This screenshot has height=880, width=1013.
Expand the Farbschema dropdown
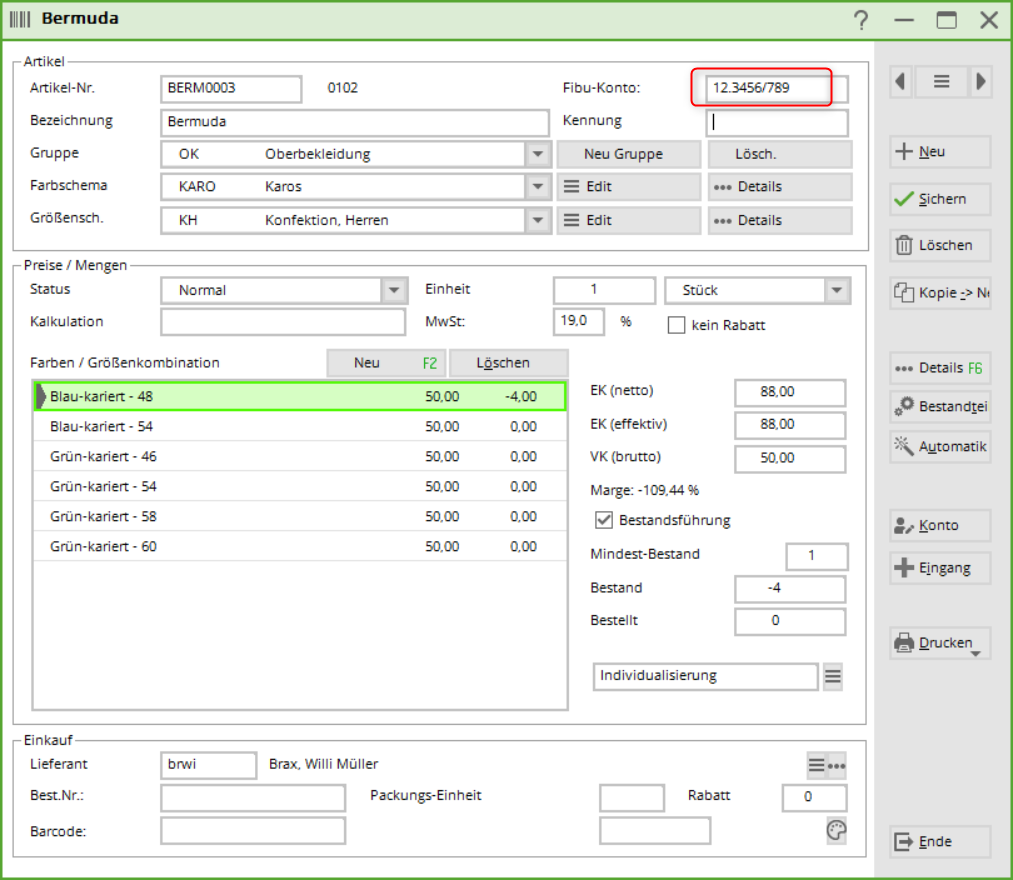coord(539,187)
